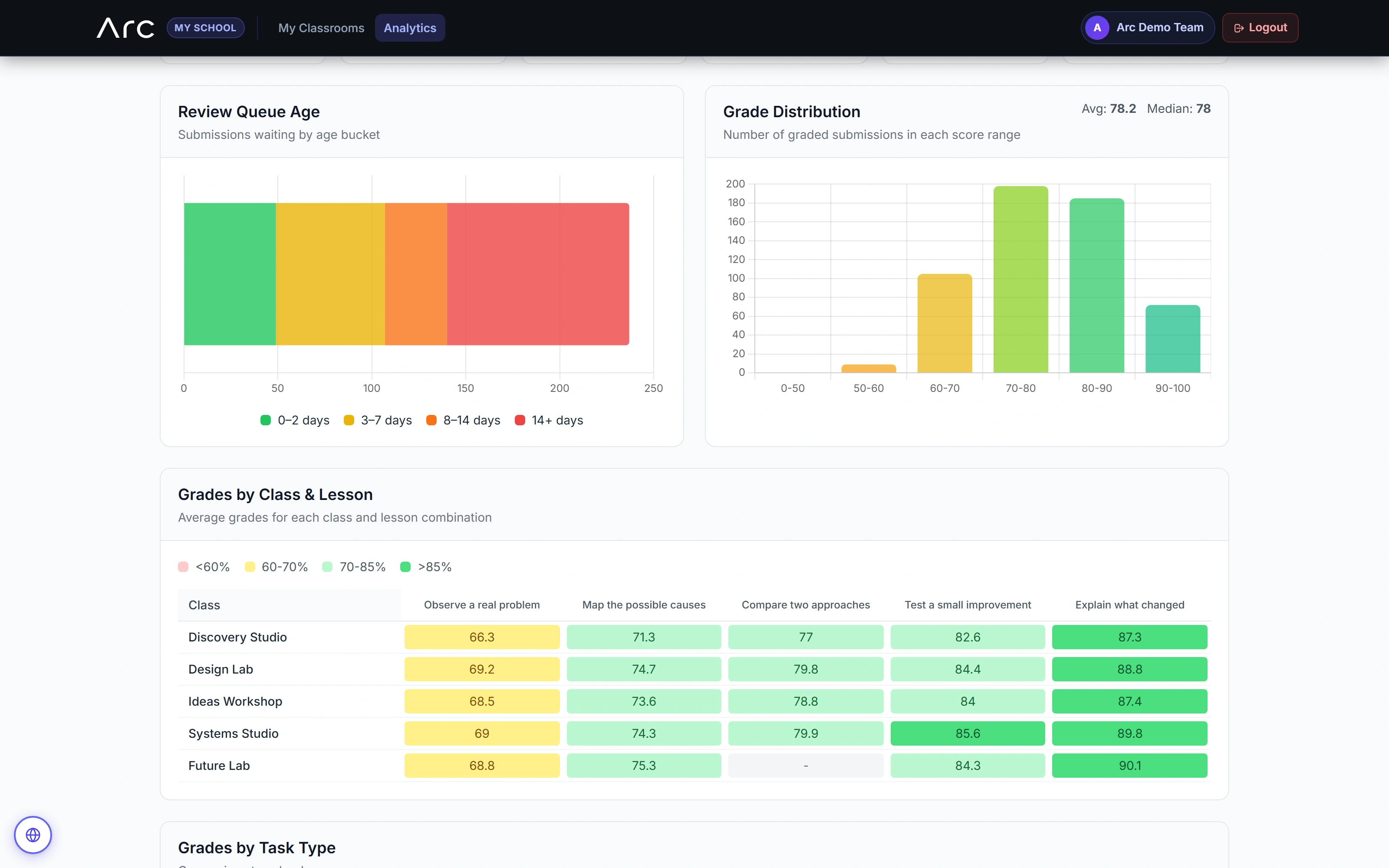Click the 79.8 cell for Design Lab
The height and width of the screenshot is (868, 1389).
[x=806, y=669]
